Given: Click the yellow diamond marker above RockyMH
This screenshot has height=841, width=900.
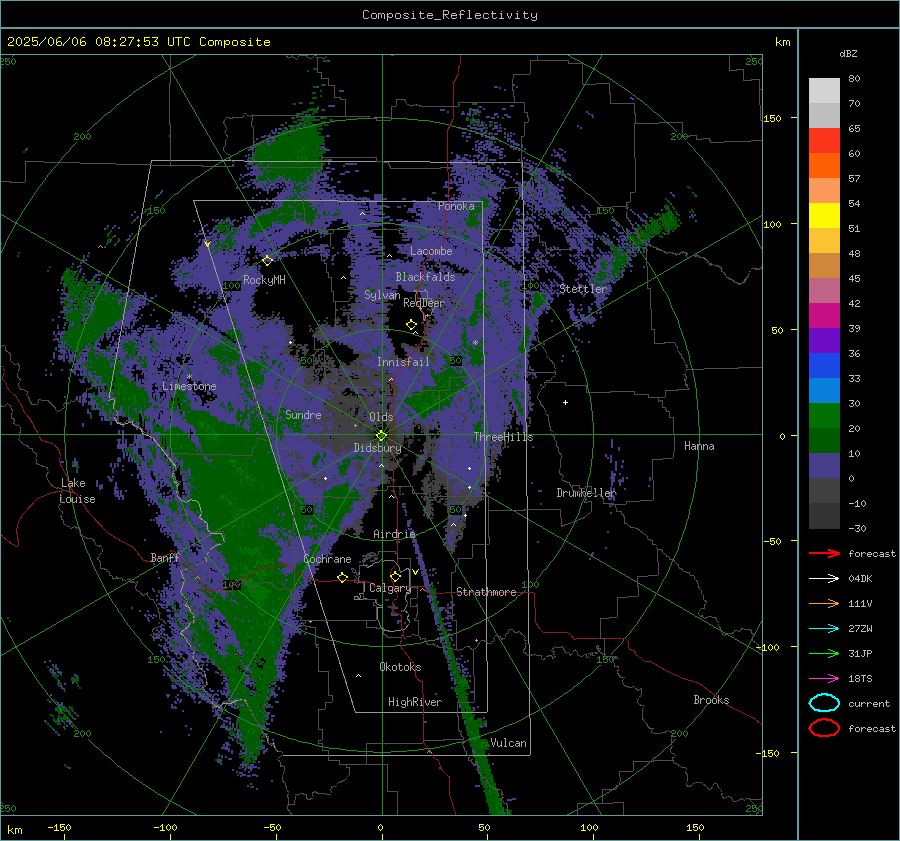Looking at the screenshot, I should click(x=267, y=260).
